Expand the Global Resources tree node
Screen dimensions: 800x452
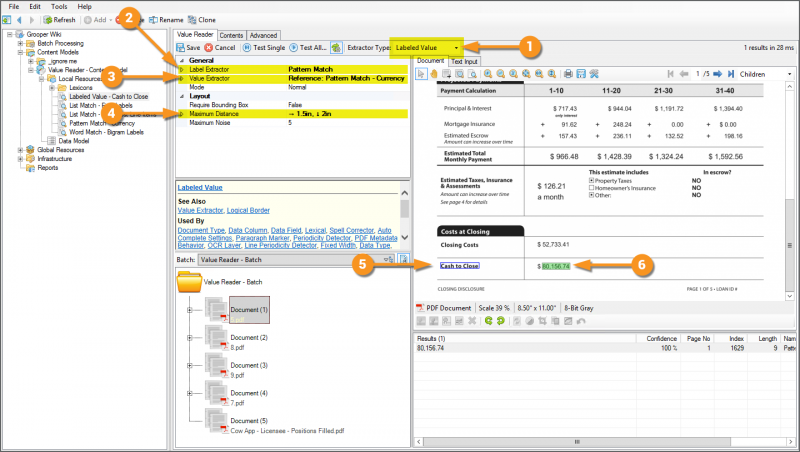pos(22,150)
